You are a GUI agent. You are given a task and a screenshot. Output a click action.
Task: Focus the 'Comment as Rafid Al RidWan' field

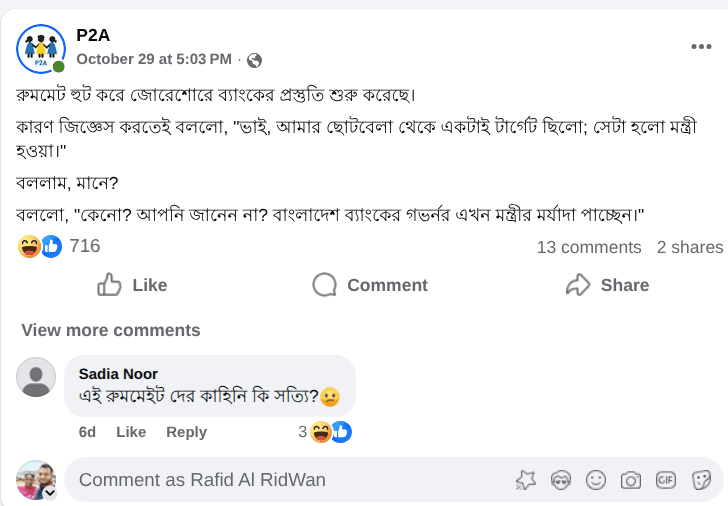click(x=280, y=480)
